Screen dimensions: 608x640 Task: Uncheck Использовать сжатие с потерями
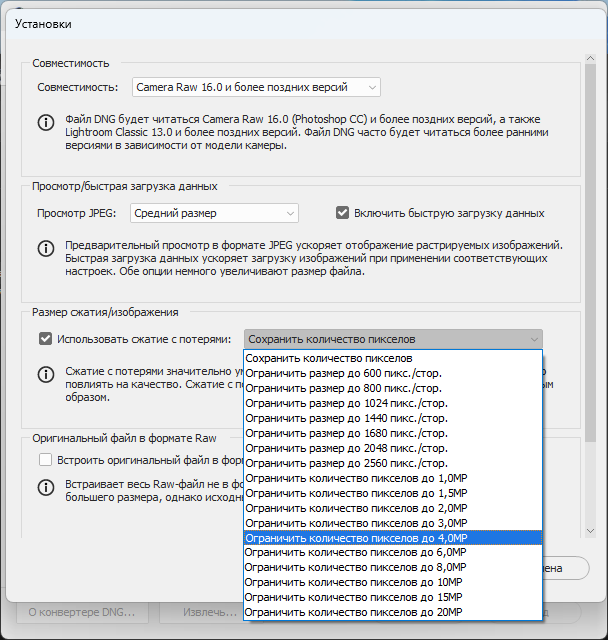point(46,339)
